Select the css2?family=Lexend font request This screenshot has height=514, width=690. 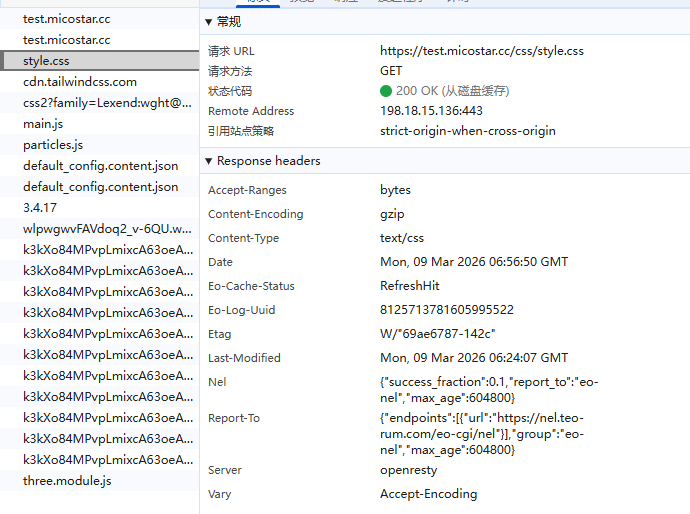(106, 103)
